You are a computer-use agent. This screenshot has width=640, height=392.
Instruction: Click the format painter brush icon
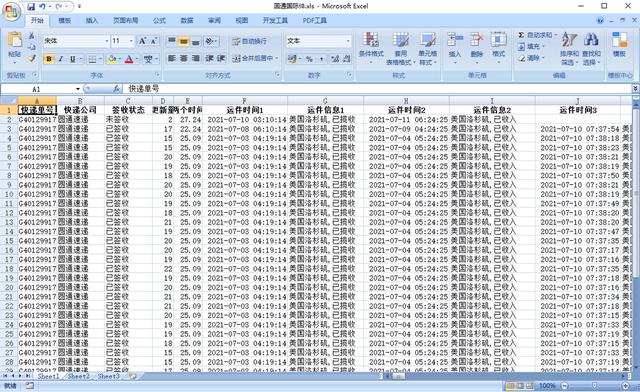coord(31,59)
